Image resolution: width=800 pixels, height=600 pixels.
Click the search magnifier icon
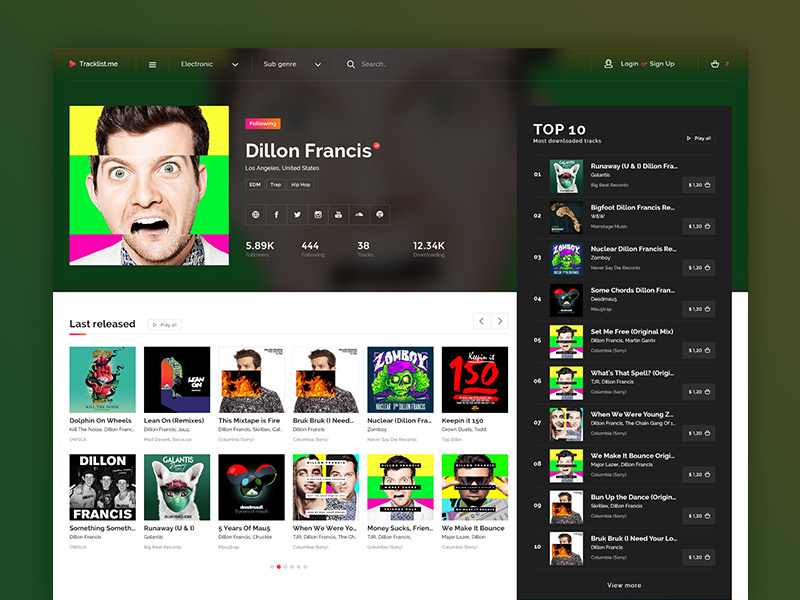351,64
